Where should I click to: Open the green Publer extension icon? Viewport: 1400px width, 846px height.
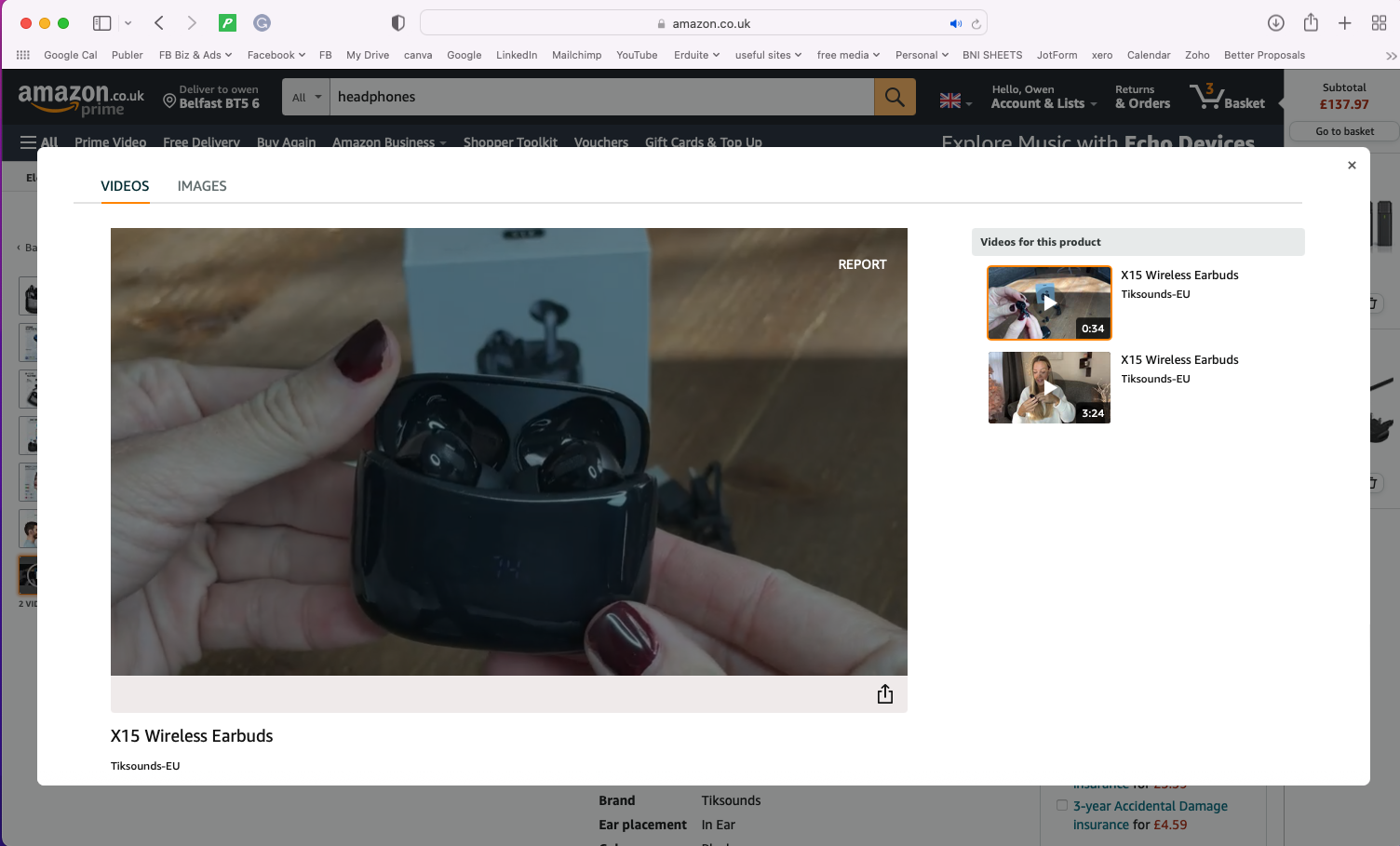pyautogui.click(x=227, y=23)
